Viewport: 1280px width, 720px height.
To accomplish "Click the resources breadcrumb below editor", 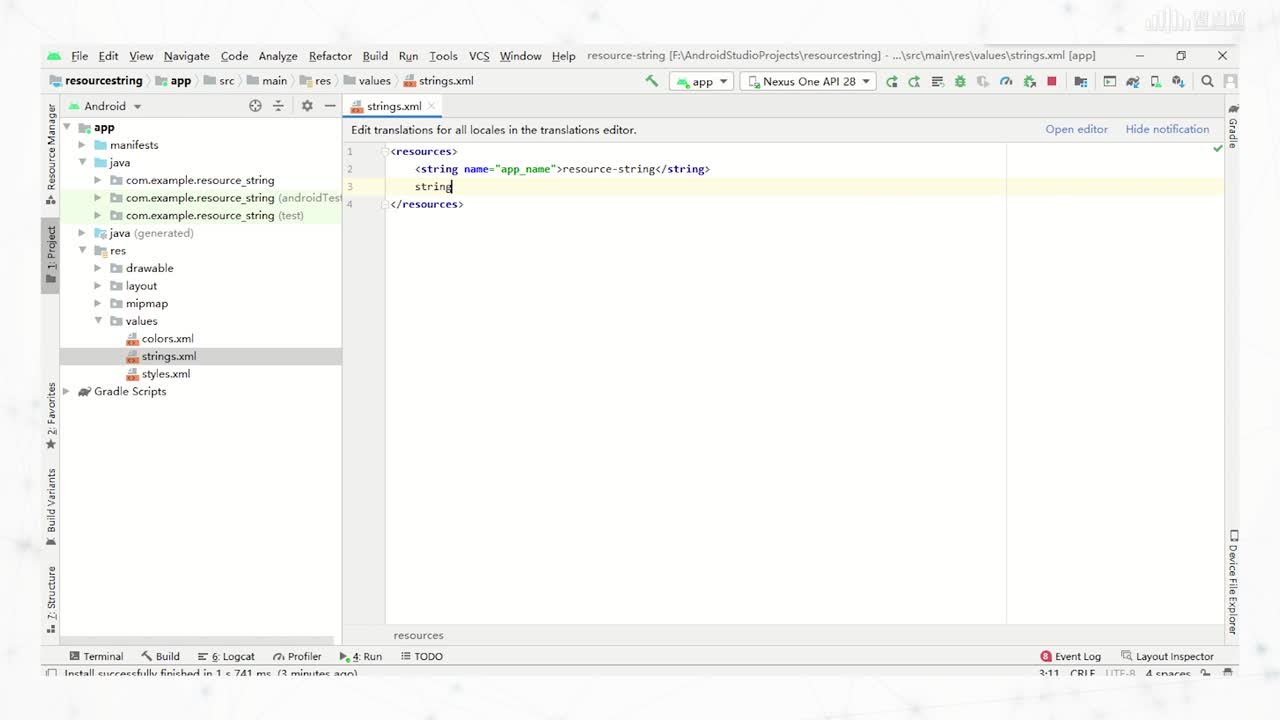I will 418,636.
